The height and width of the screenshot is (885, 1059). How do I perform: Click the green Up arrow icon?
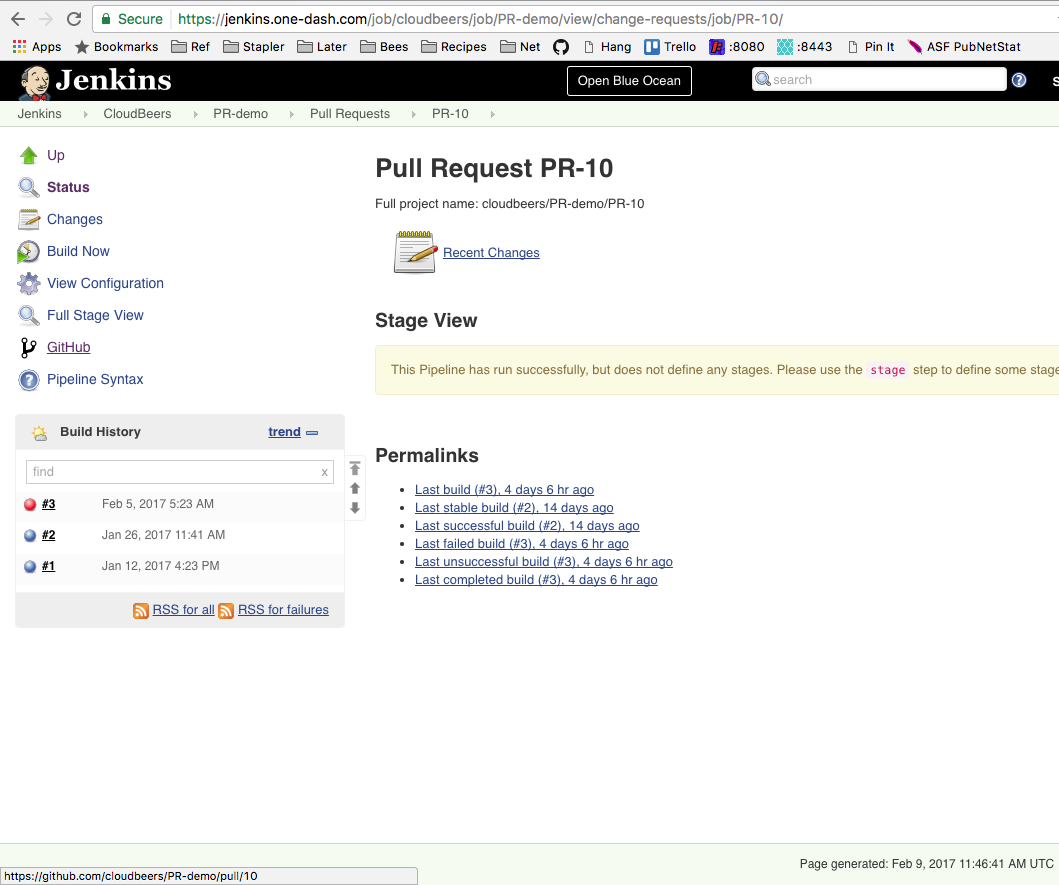coord(29,155)
